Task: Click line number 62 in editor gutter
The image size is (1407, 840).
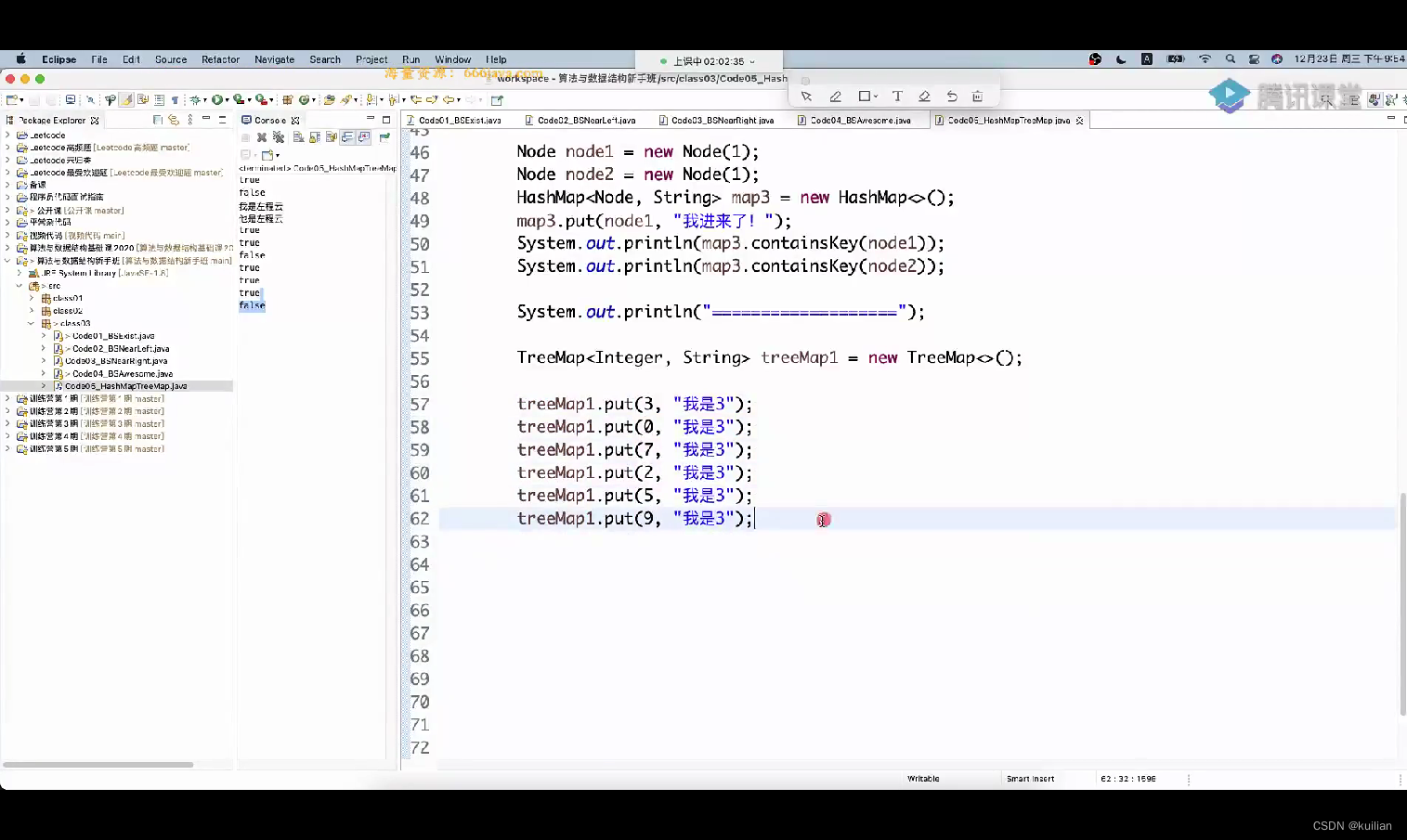Action: pyautogui.click(x=420, y=519)
